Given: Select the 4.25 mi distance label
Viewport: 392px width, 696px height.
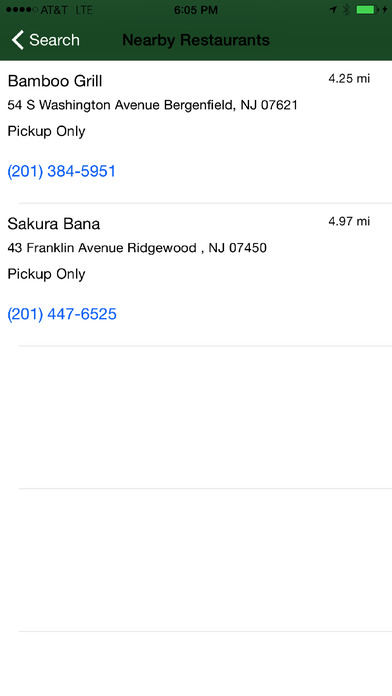Looking at the screenshot, I should click(349, 79).
